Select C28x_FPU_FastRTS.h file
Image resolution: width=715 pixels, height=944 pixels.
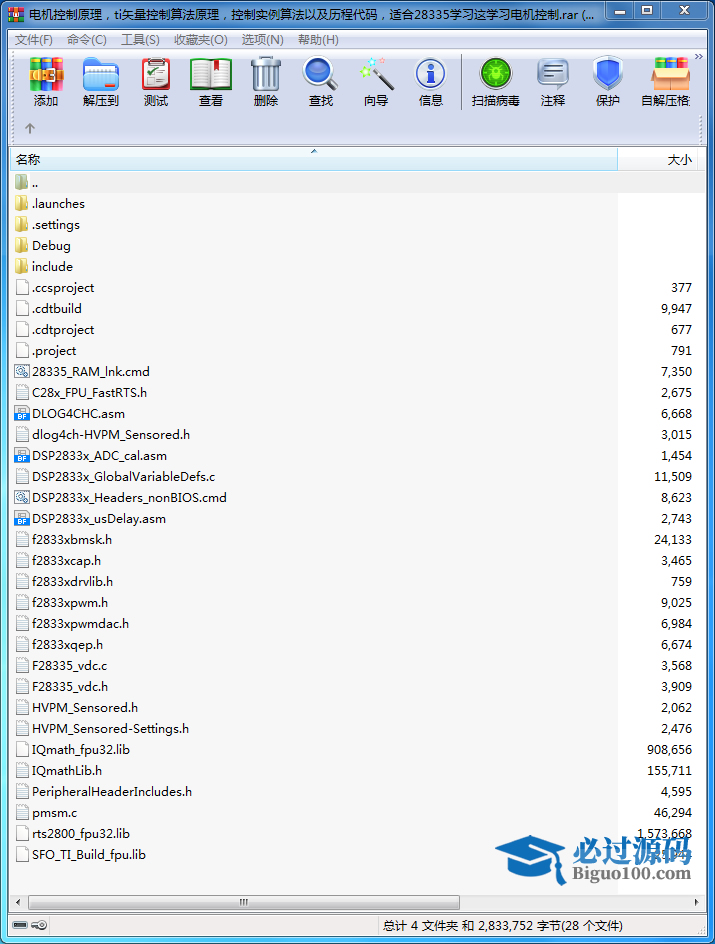point(81,393)
